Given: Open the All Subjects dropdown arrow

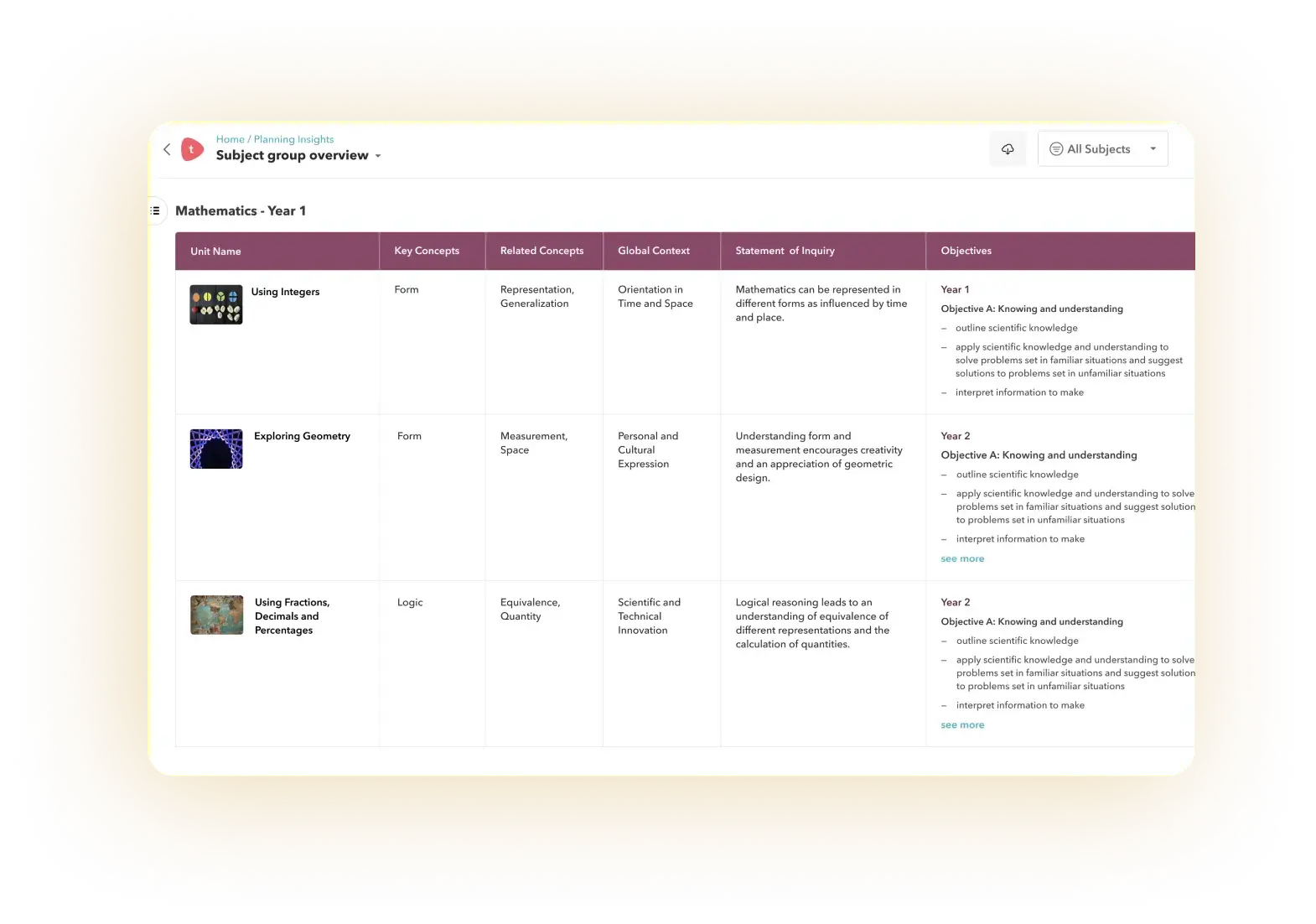Looking at the screenshot, I should tap(1153, 149).
